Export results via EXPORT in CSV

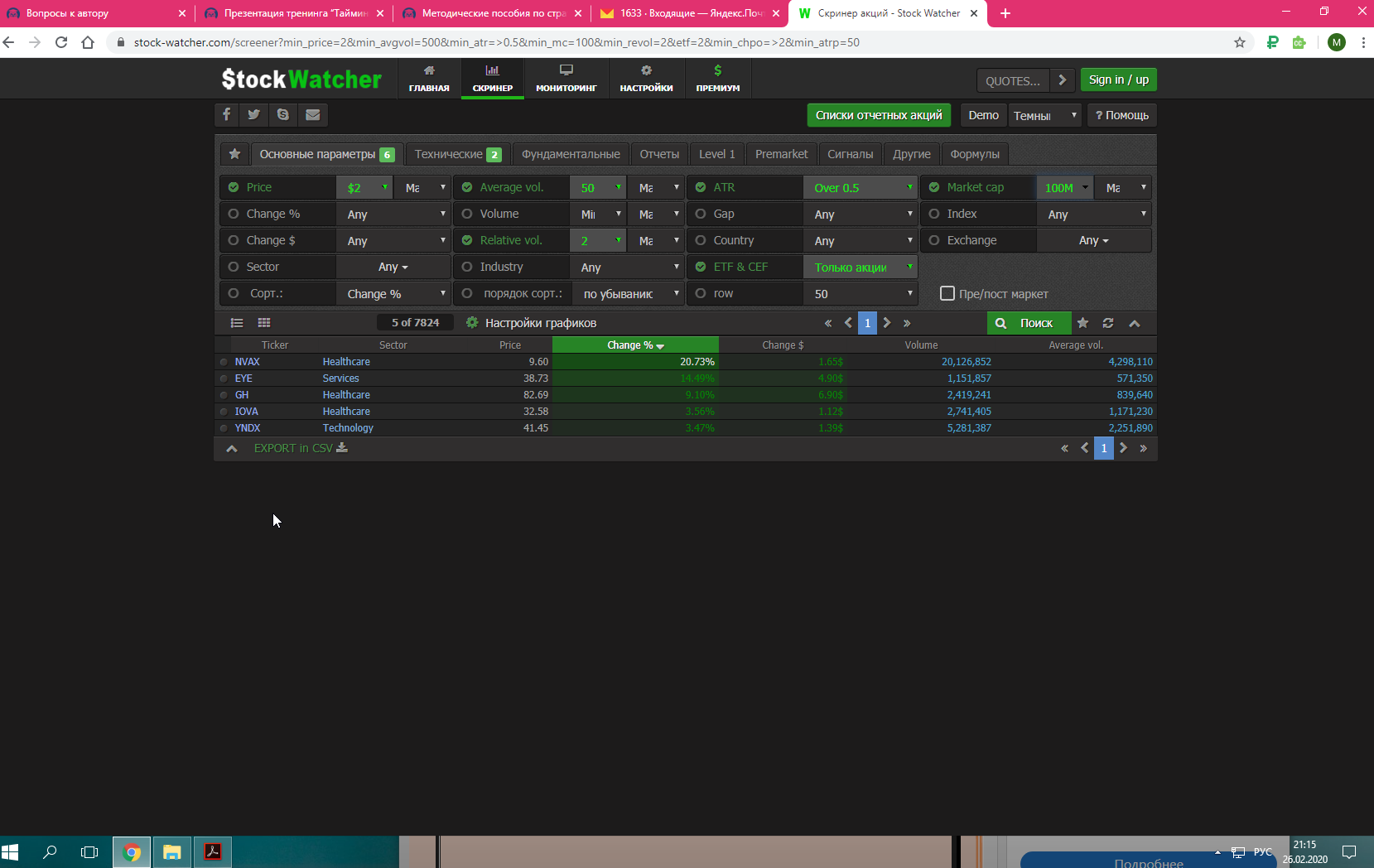[x=301, y=448]
